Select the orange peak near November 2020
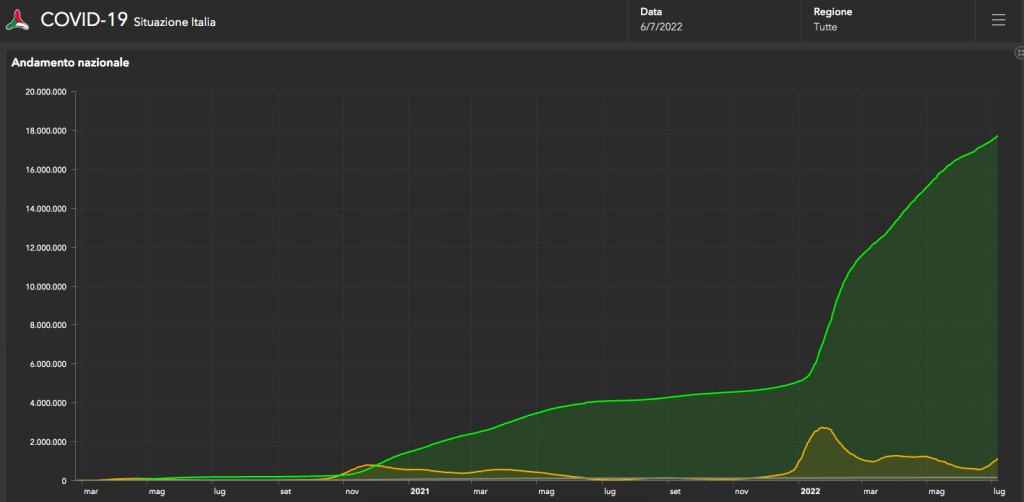Screen dimensions: 1024x502 368,465
